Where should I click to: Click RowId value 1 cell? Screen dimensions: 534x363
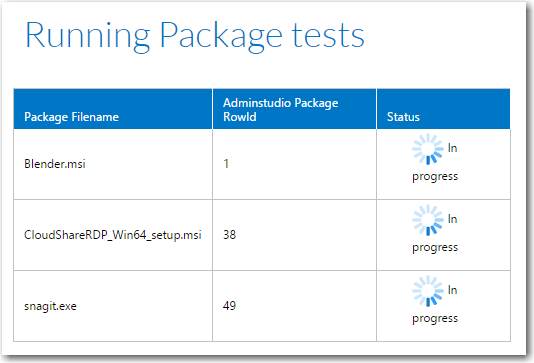(x=294, y=164)
